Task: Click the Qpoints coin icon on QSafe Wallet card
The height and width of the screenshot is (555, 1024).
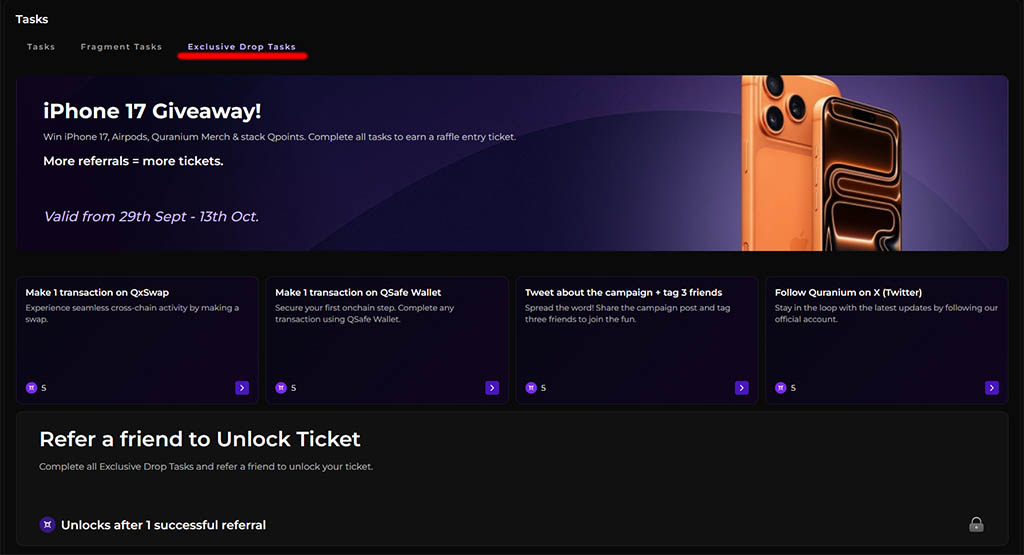Action: click(281, 388)
